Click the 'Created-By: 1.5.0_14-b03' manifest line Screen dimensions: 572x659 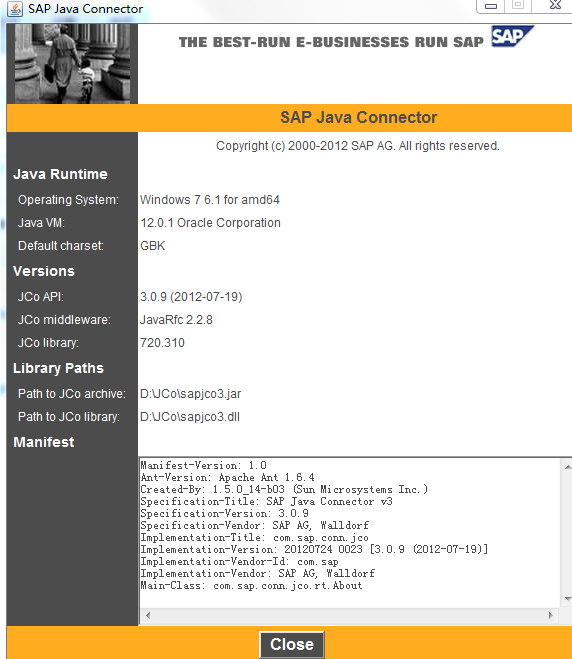pos(284,489)
